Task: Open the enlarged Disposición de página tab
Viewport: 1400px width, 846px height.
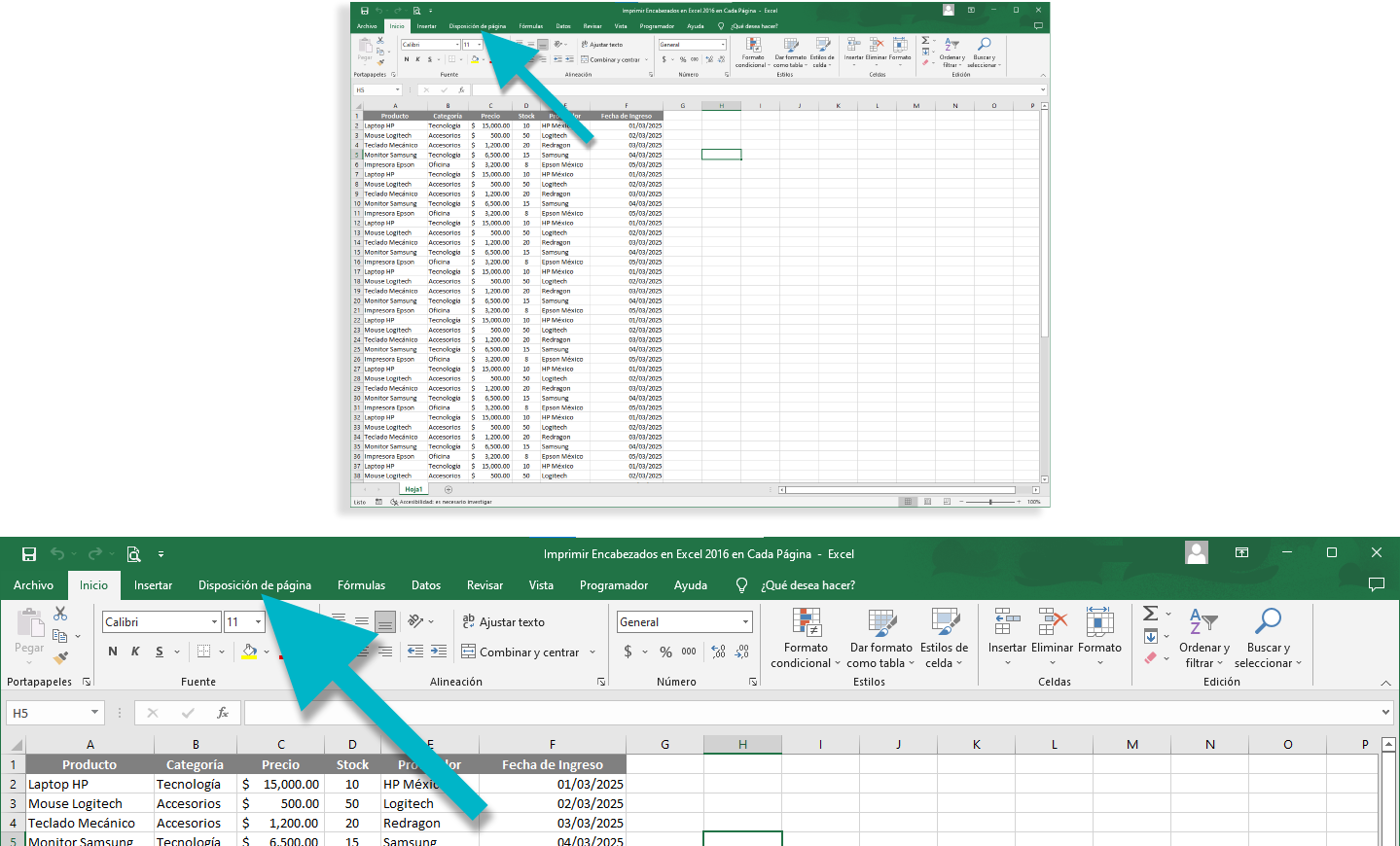Action: [x=255, y=585]
